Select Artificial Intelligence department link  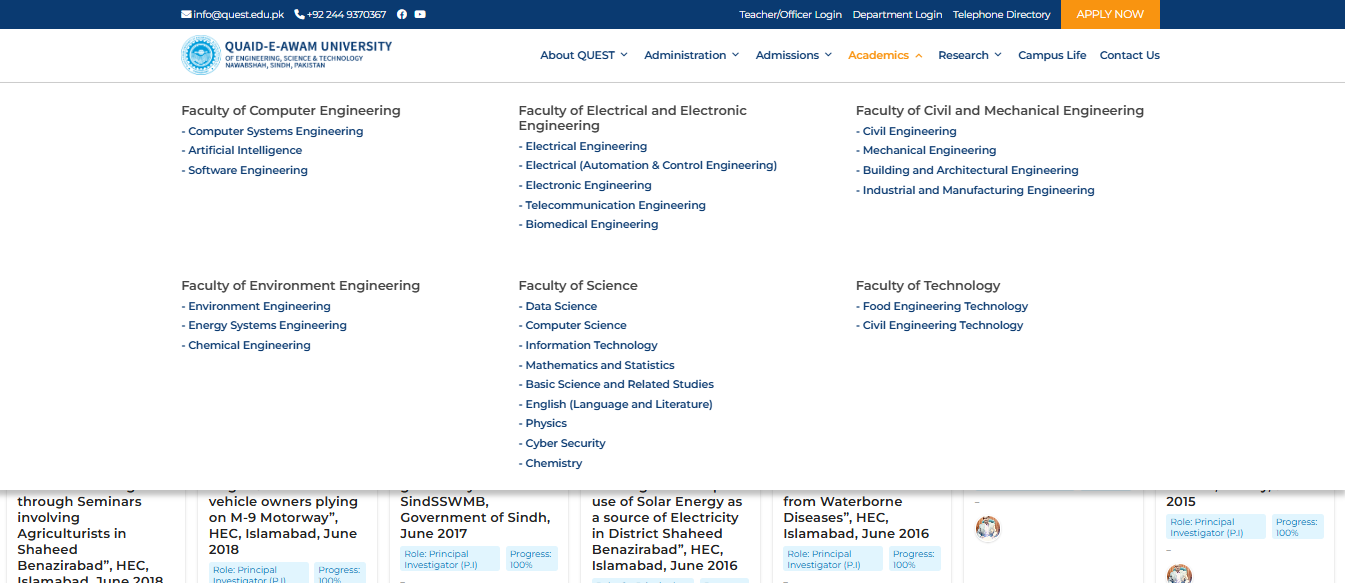click(245, 151)
